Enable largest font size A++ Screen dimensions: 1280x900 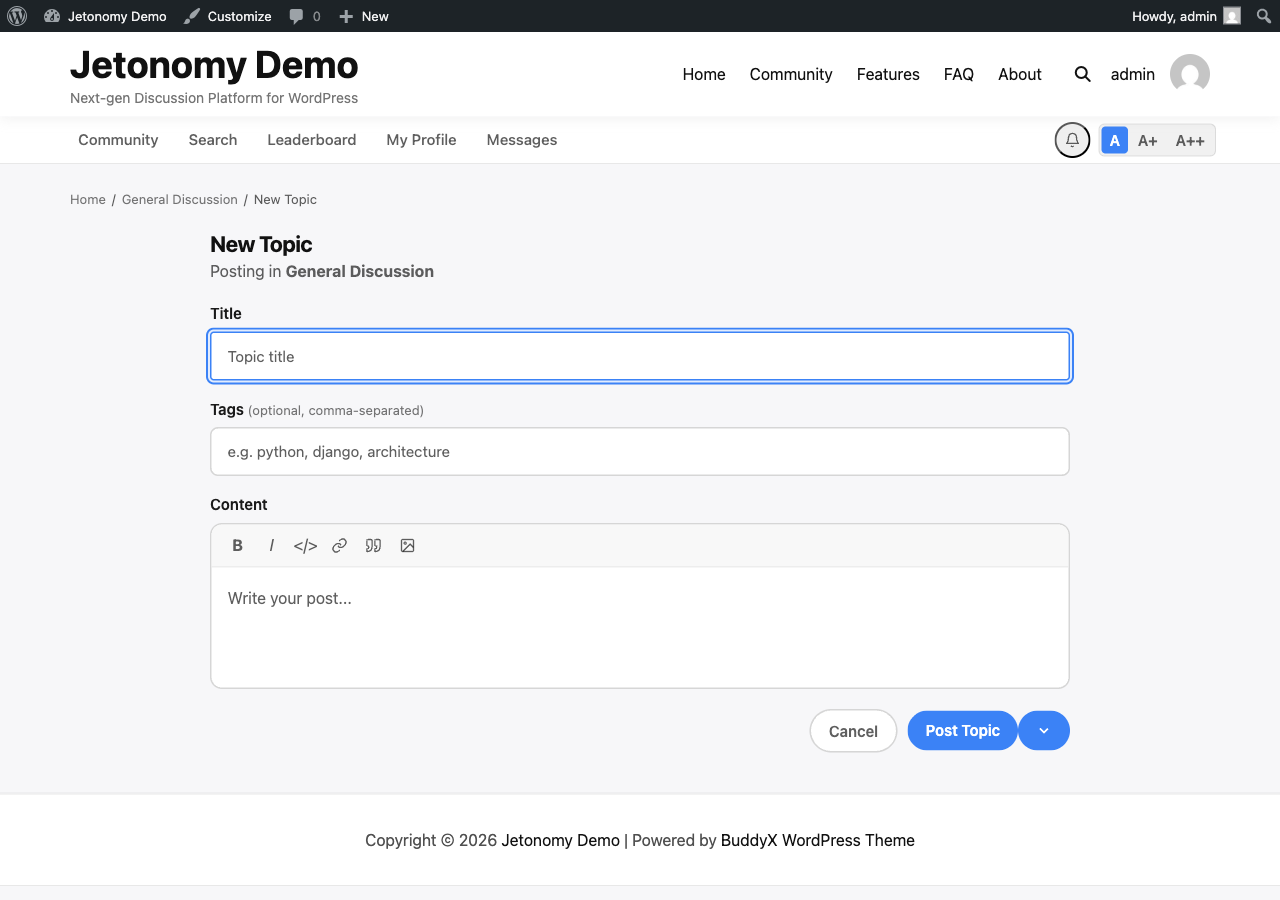[1190, 140]
